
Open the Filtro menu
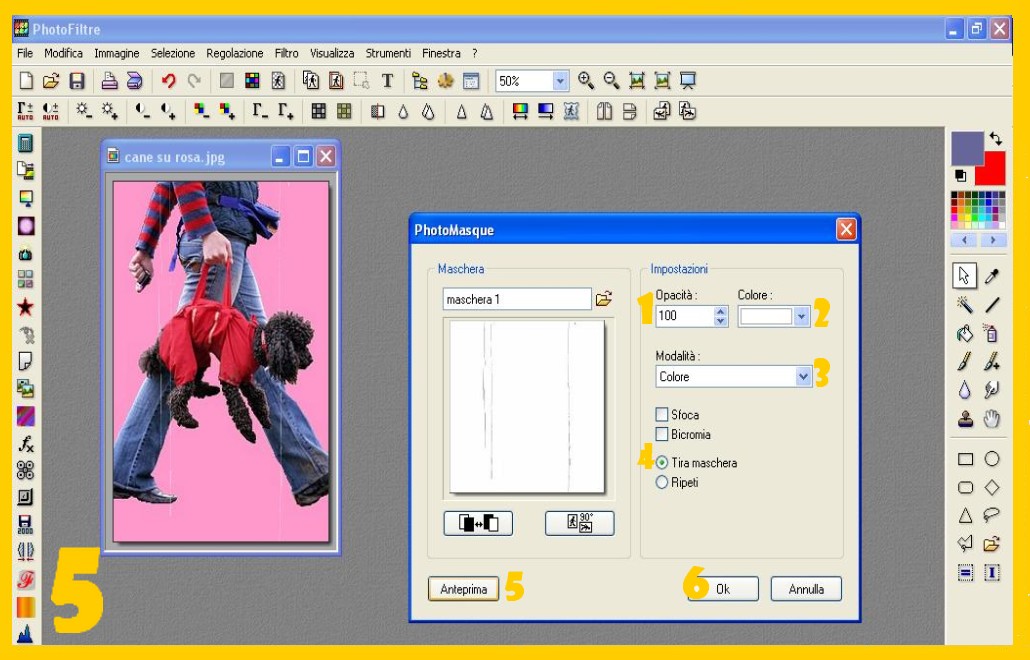[286, 53]
